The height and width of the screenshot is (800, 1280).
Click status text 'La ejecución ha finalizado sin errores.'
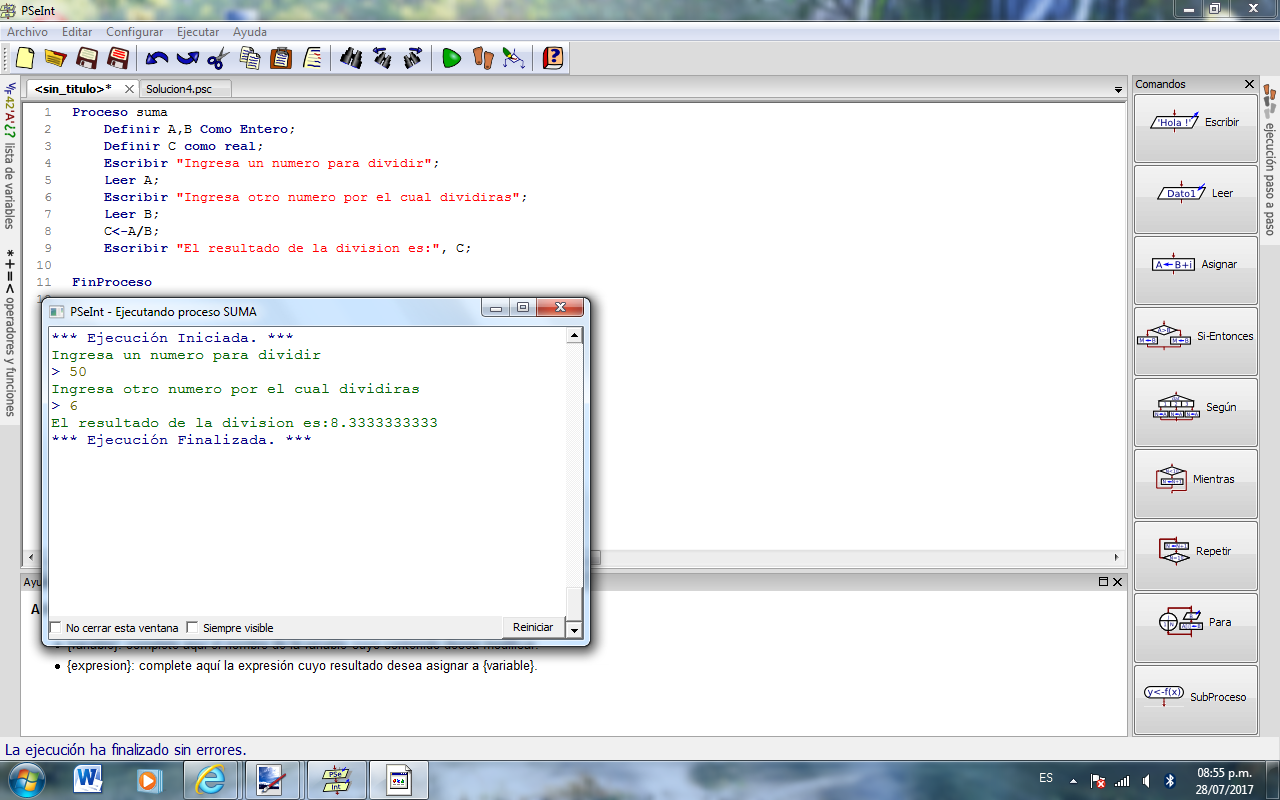126,749
